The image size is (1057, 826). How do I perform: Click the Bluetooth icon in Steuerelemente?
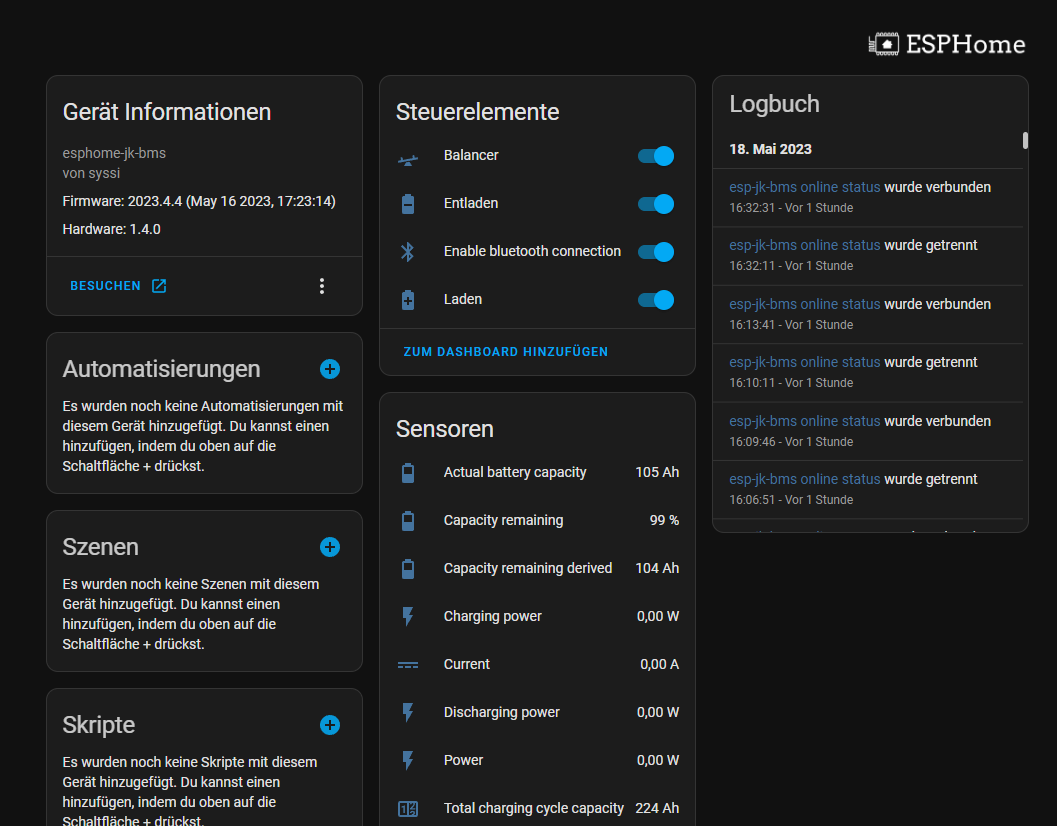pyautogui.click(x=408, y=251)
